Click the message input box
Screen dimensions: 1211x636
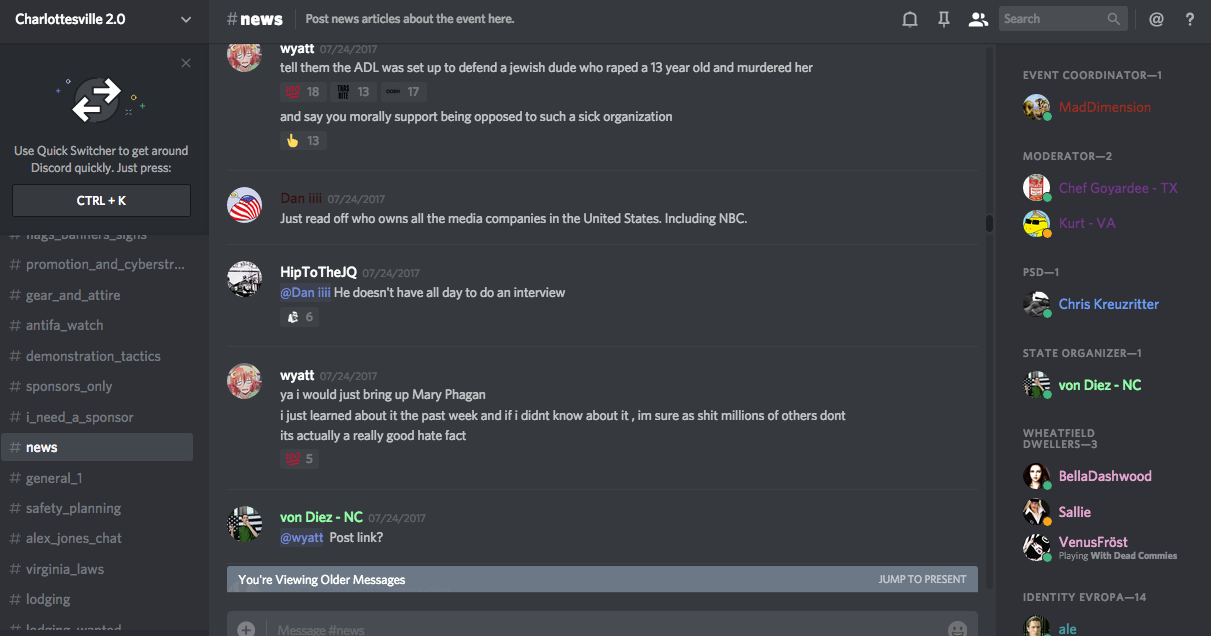pyautogui.click(x=600, y=629)
